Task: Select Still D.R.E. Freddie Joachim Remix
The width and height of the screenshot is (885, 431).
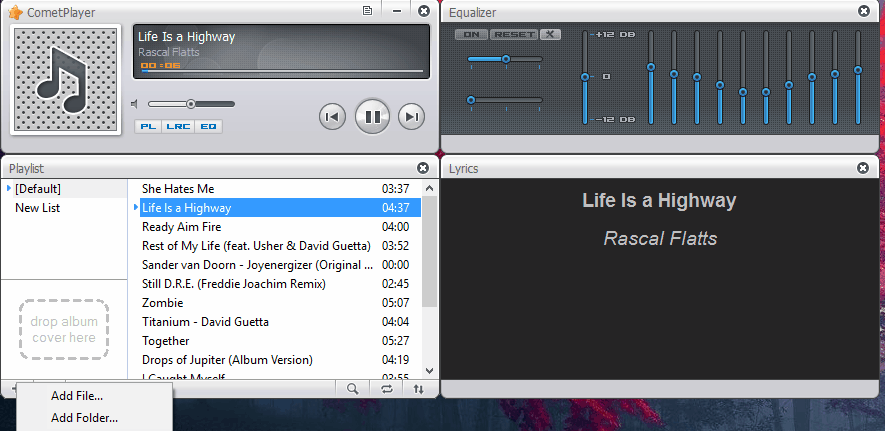Action: (281, 284)
